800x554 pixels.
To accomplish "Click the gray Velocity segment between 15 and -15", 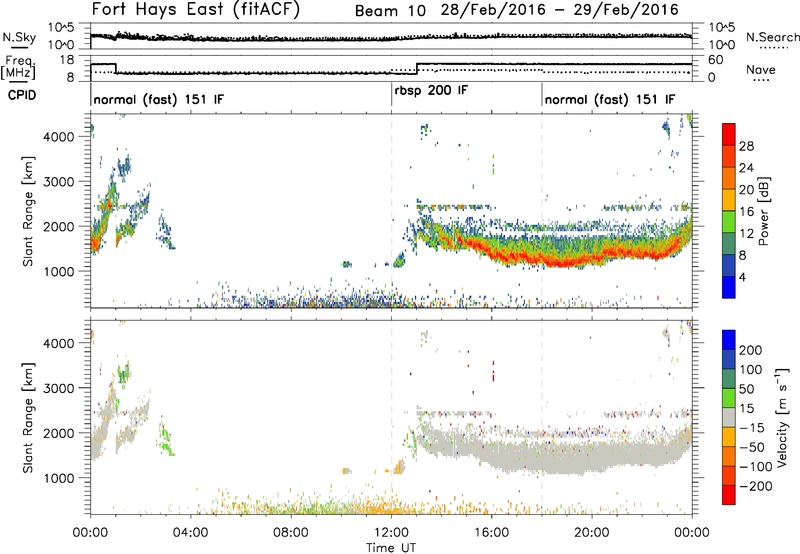I will [729, 417].
